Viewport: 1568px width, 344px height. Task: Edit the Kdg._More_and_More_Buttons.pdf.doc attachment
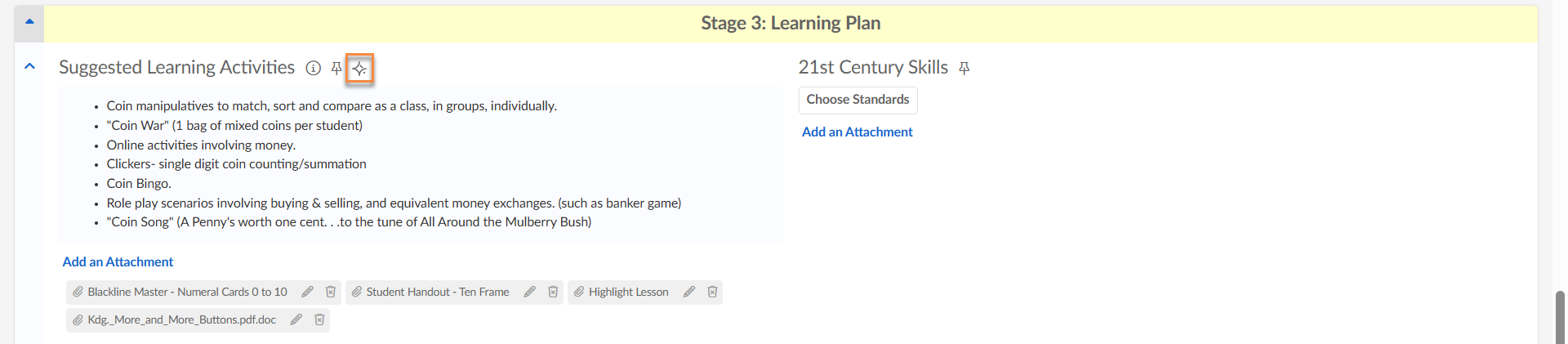click(296, 319)
